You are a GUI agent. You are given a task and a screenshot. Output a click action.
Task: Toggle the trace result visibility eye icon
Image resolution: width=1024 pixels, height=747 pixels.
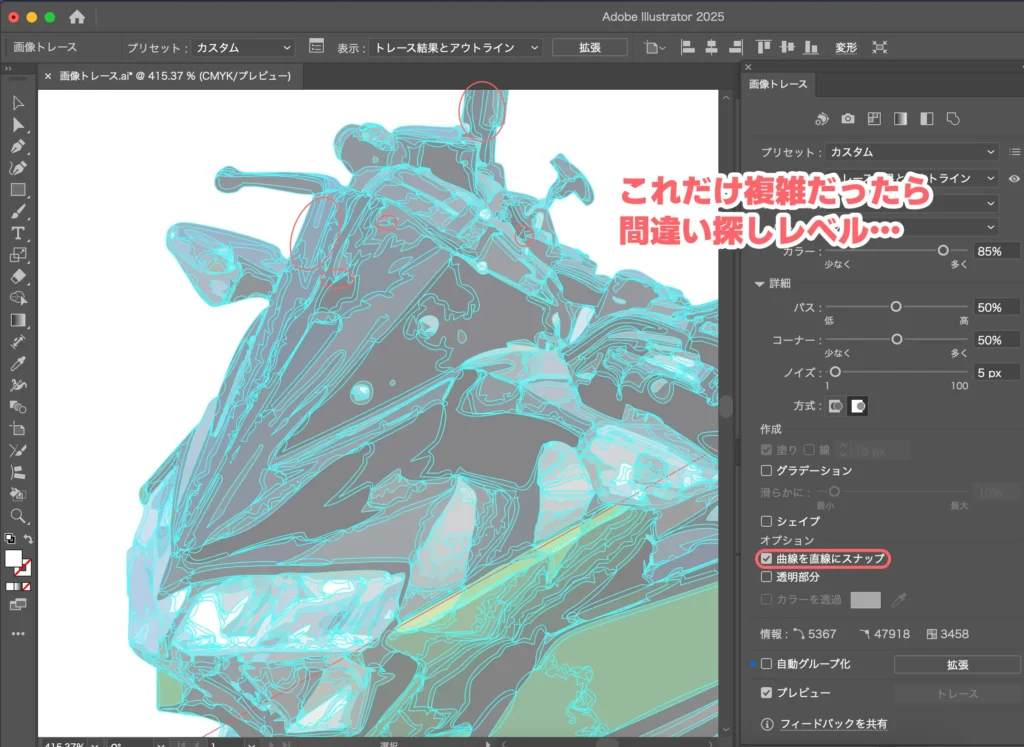click(1014, 178)
